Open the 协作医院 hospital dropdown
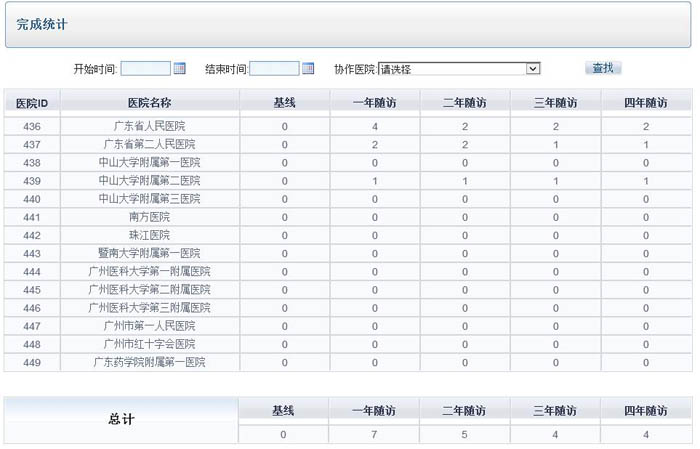 pos(459,69)
